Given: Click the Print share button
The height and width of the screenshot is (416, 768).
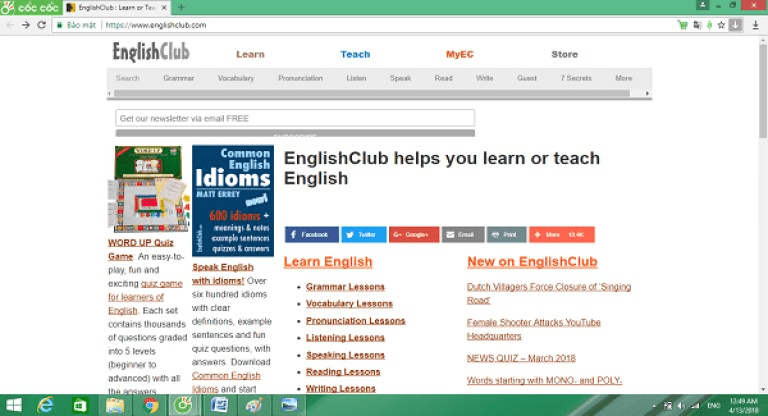Looking at the screenshot, I should click(x=506, y=235).
